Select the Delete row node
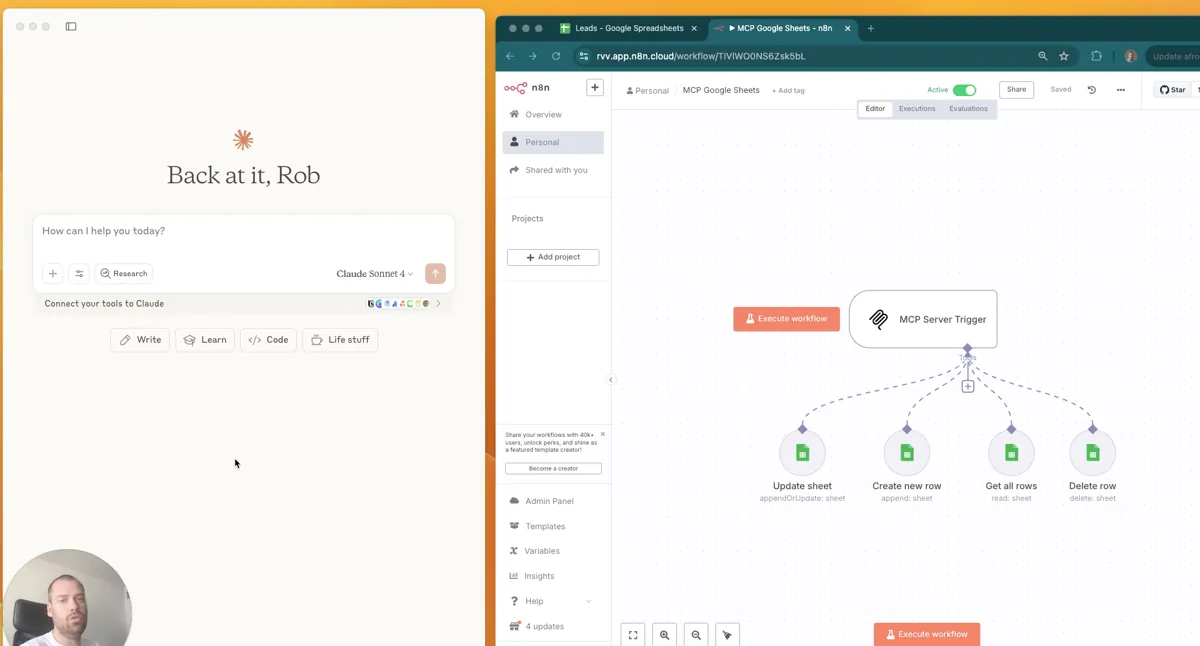 point(1092,453)
